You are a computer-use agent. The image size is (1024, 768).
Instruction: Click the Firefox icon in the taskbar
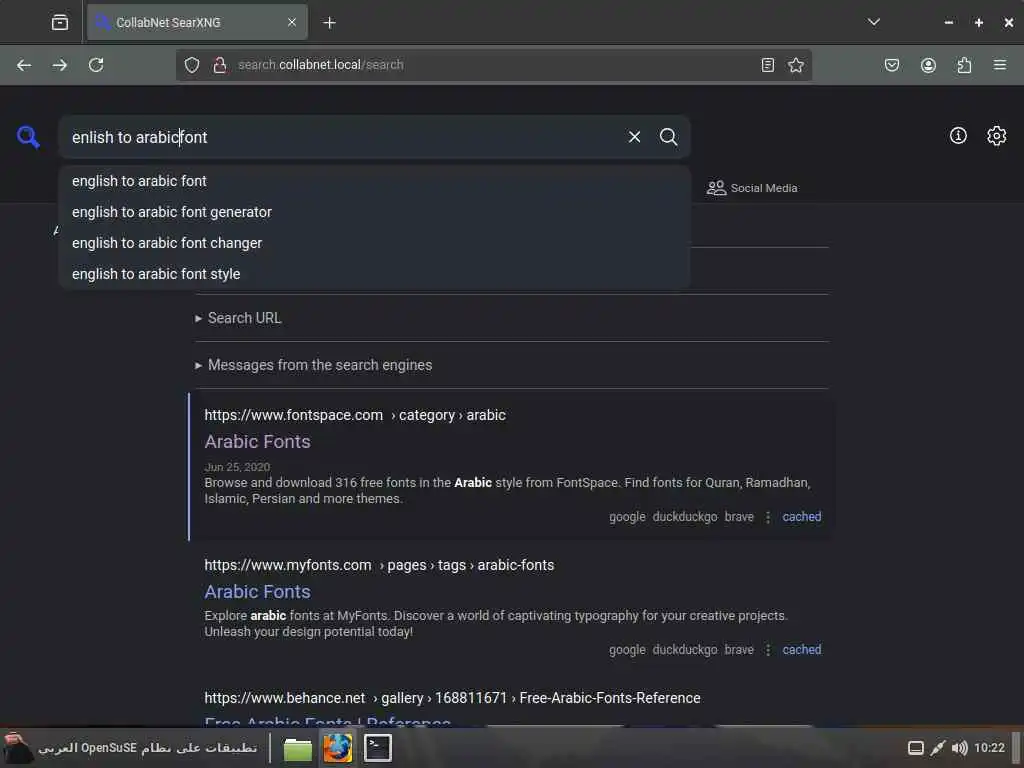point(338,748)
